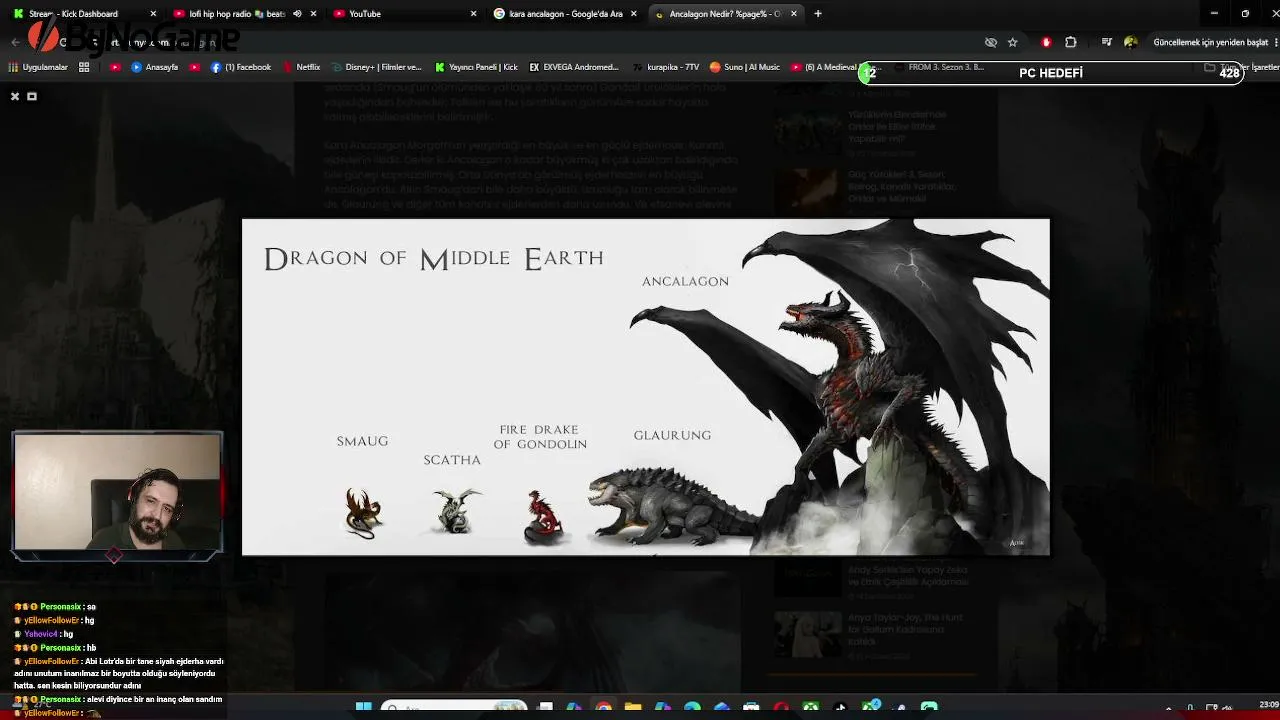Mute the lofi hip hop radio tab audio
1280x720 pixels.
tap(297, 14)
